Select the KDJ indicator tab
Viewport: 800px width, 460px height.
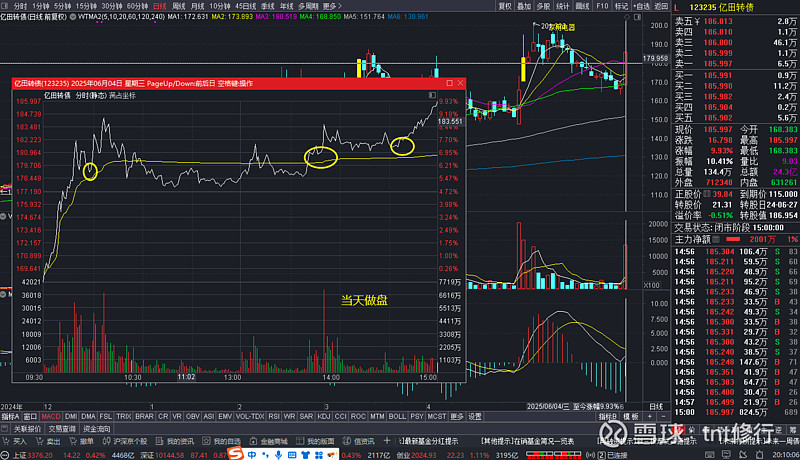(323, 417)
